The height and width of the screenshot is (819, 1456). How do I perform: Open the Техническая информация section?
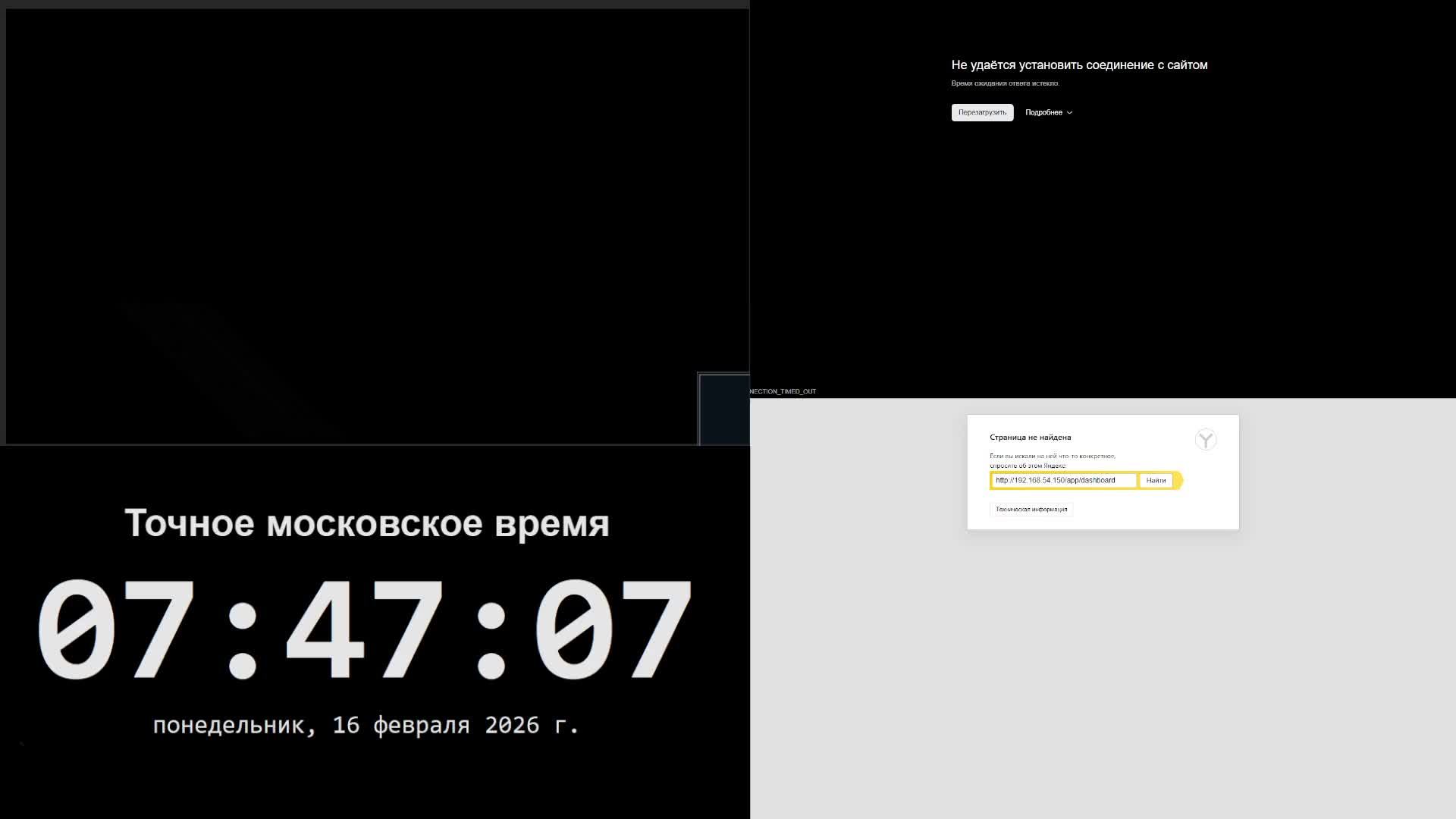[1031, 510]
